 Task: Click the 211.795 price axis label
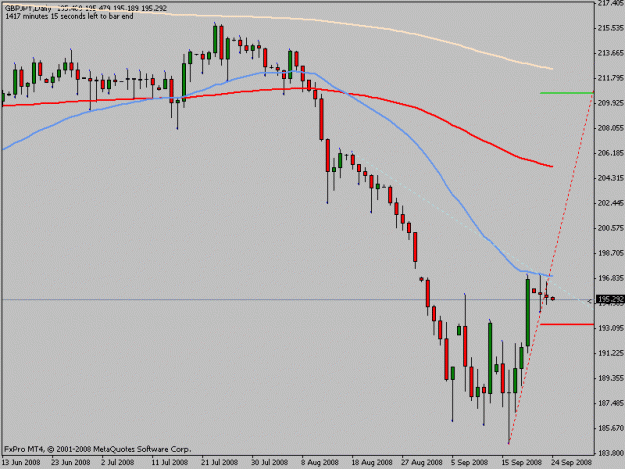click(610, 78)
